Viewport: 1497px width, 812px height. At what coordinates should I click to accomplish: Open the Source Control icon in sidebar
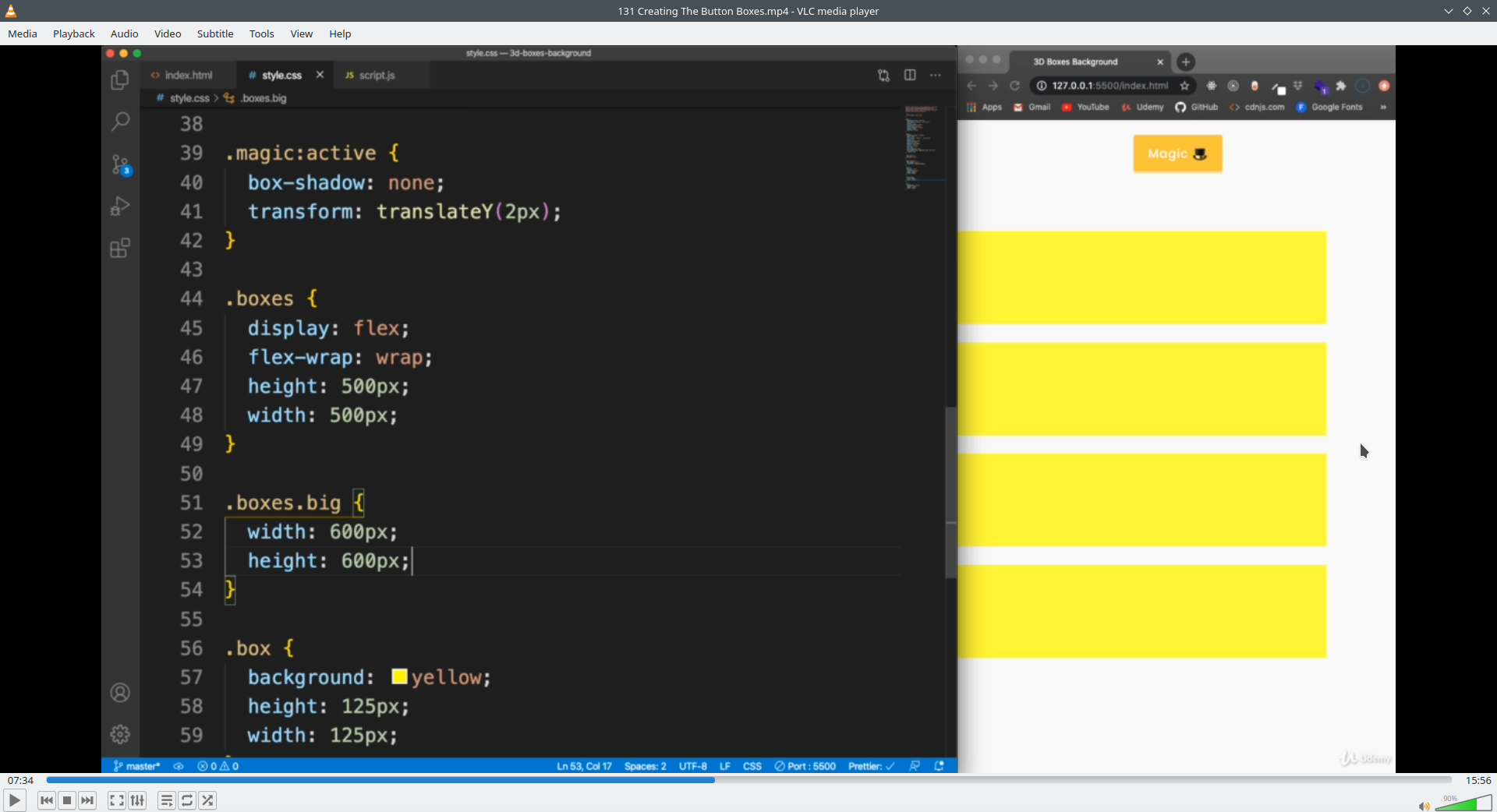(120, 164)
